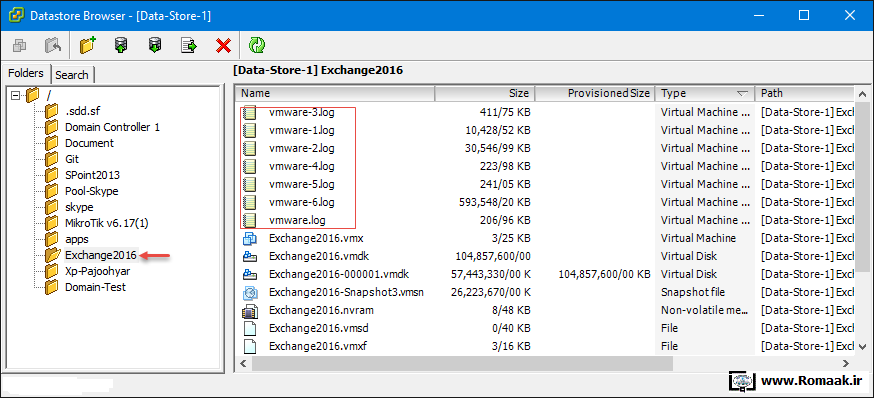This screenshot has height=398, width=874.
Task: Maximize the Datastore Browser window
Action: click(x=804, y=15)
